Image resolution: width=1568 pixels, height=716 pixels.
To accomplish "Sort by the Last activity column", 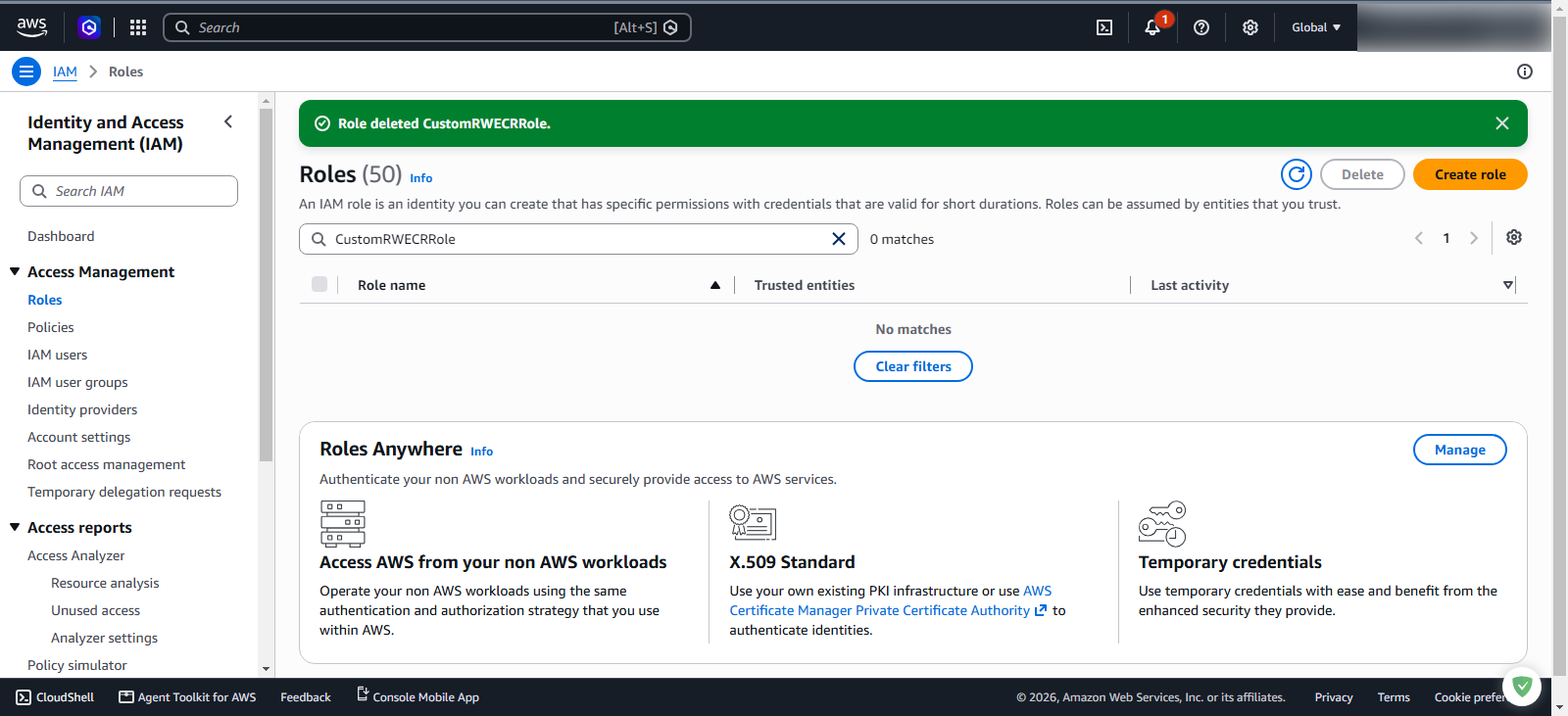I will point(1190,285).
